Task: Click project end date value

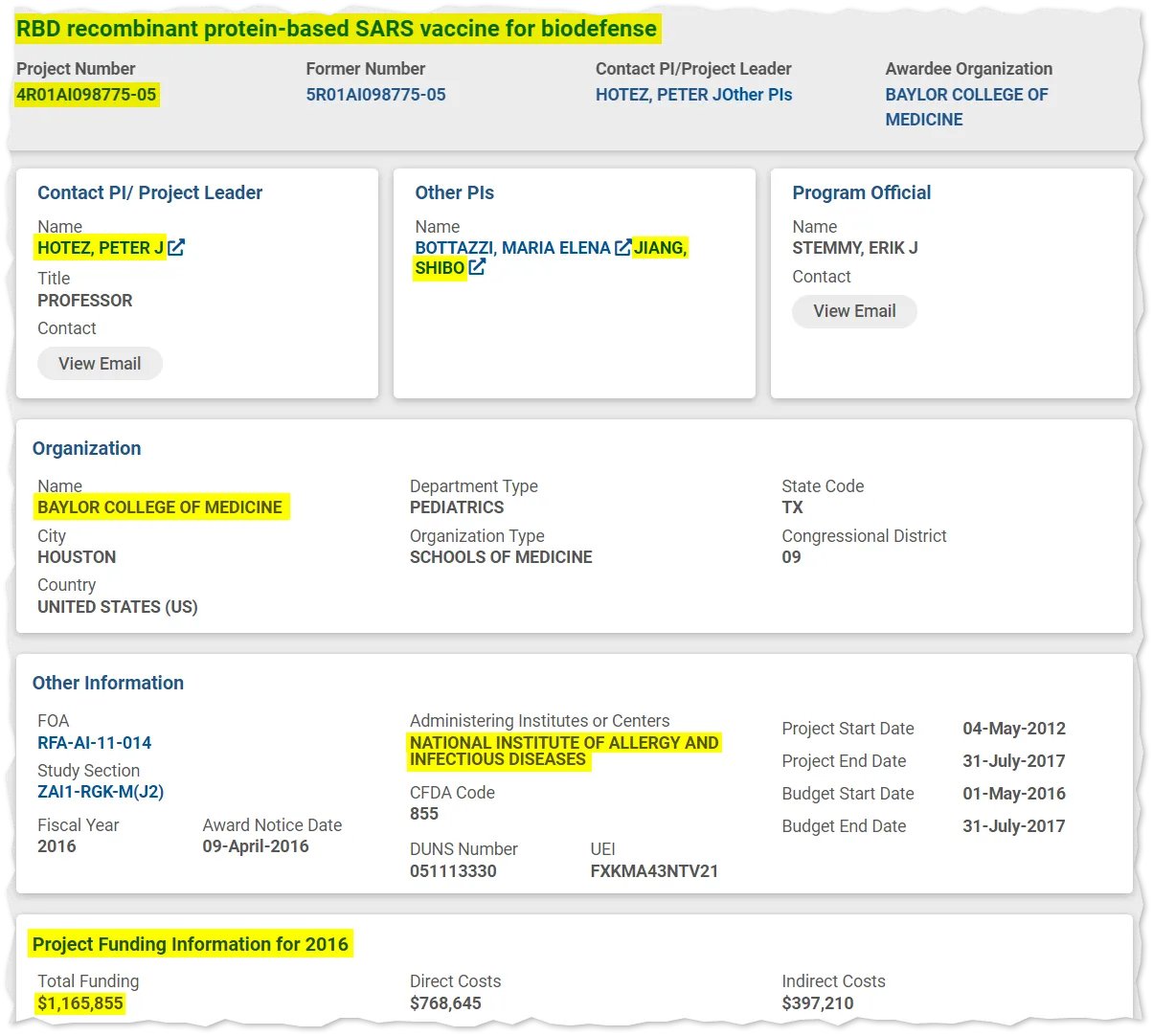Action: click(x=1014, y=761)
